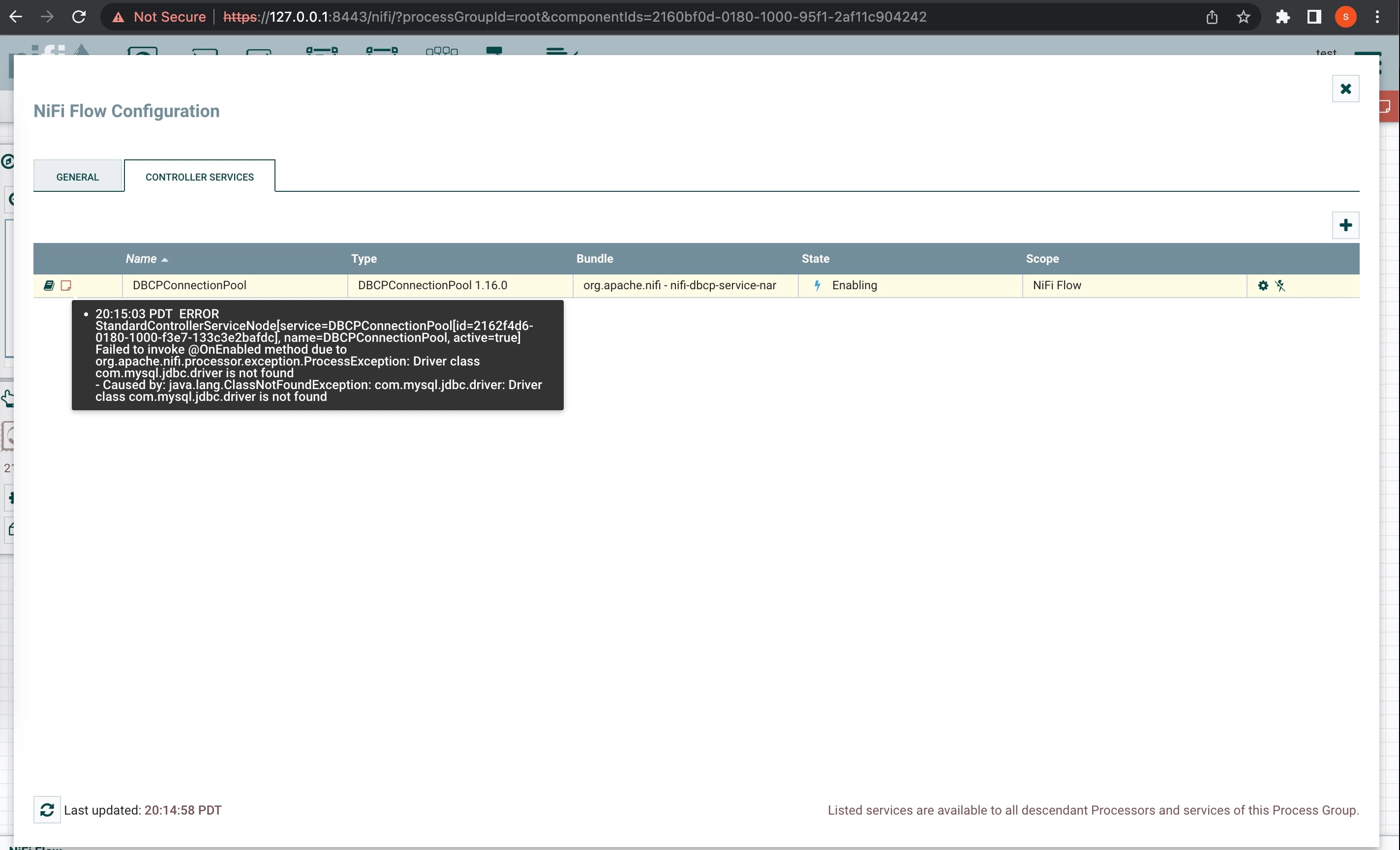
Task: Share this page from the address bar
Action: click(x=1212, y=17)
